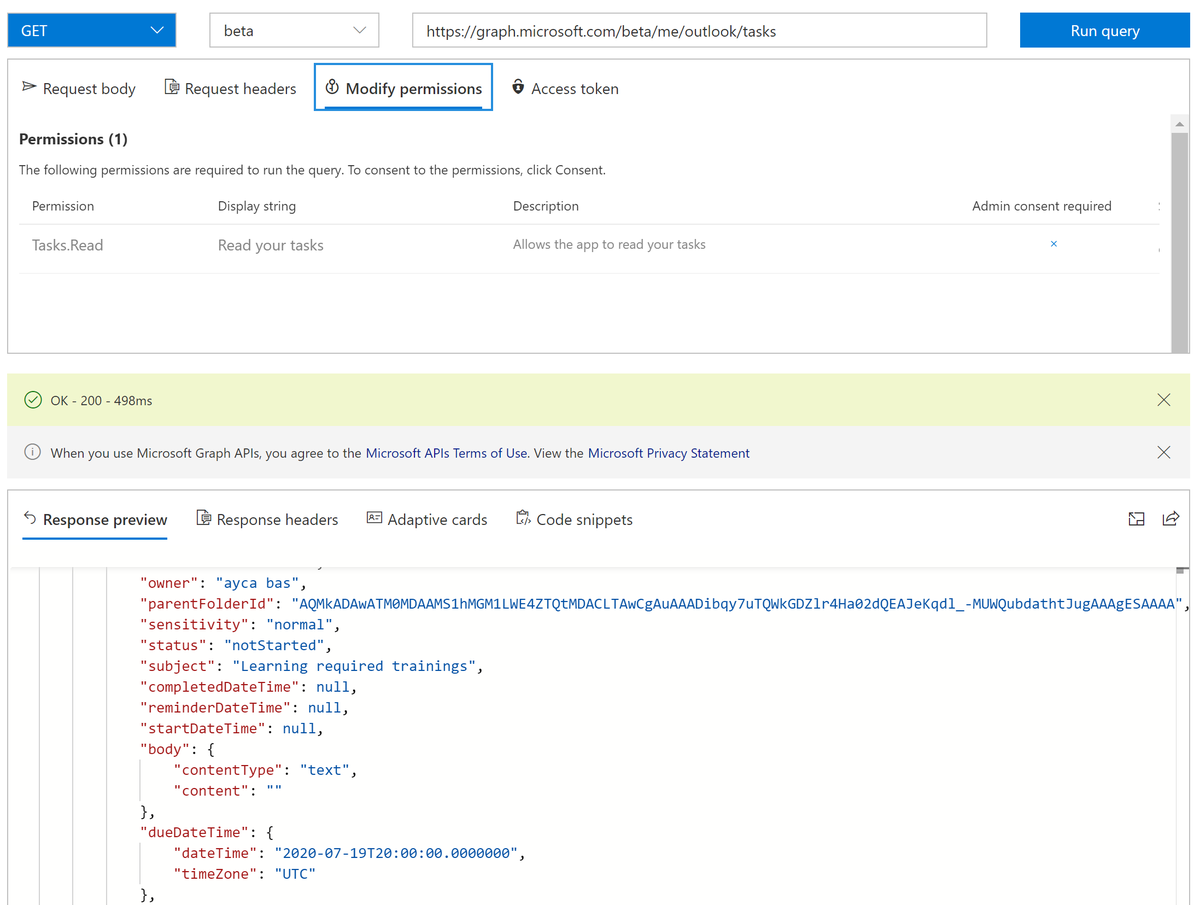Click 'Allows the app to read your tasks'
This screenshot has height=905, width=1200.
coord(609,244)
